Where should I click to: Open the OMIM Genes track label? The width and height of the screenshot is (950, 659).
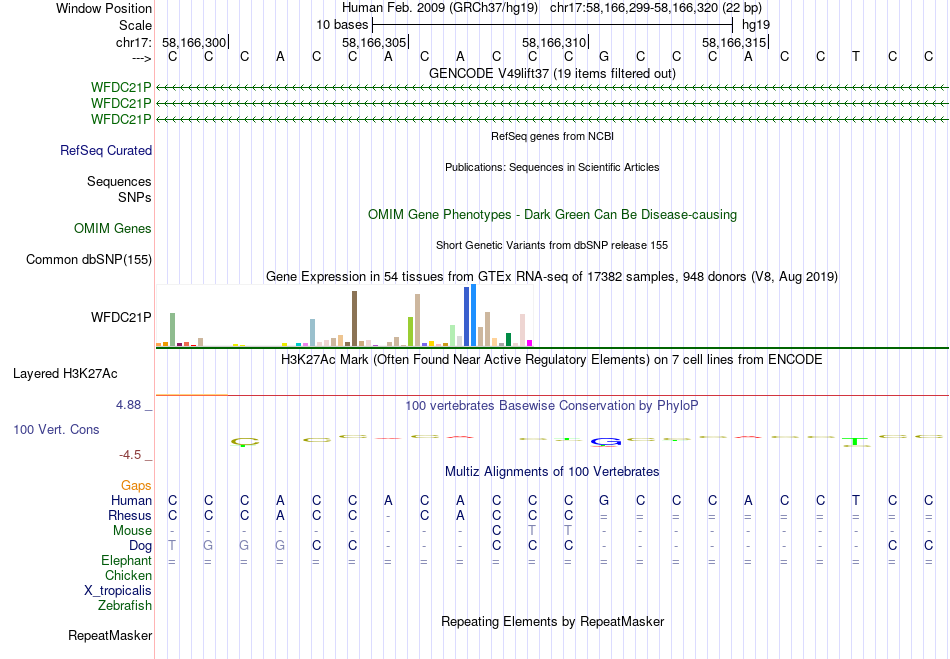pos(113,228)
